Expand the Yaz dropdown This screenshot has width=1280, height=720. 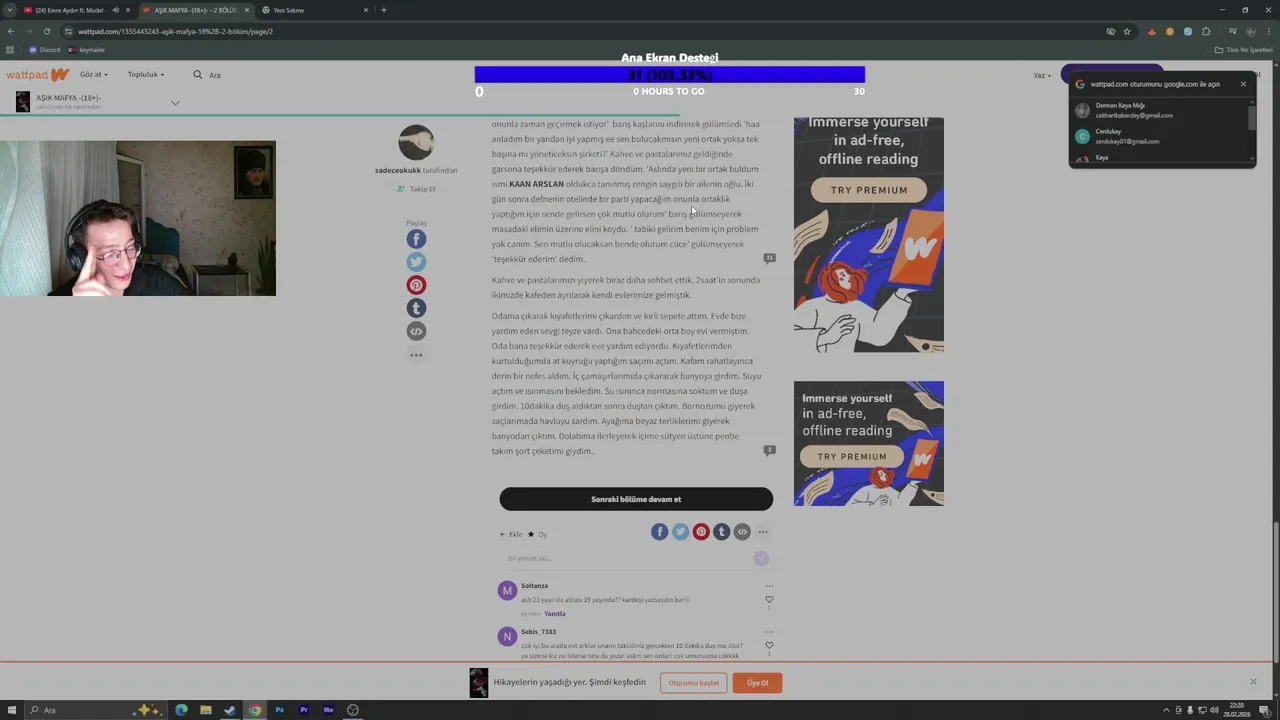tap(1042, 75)
